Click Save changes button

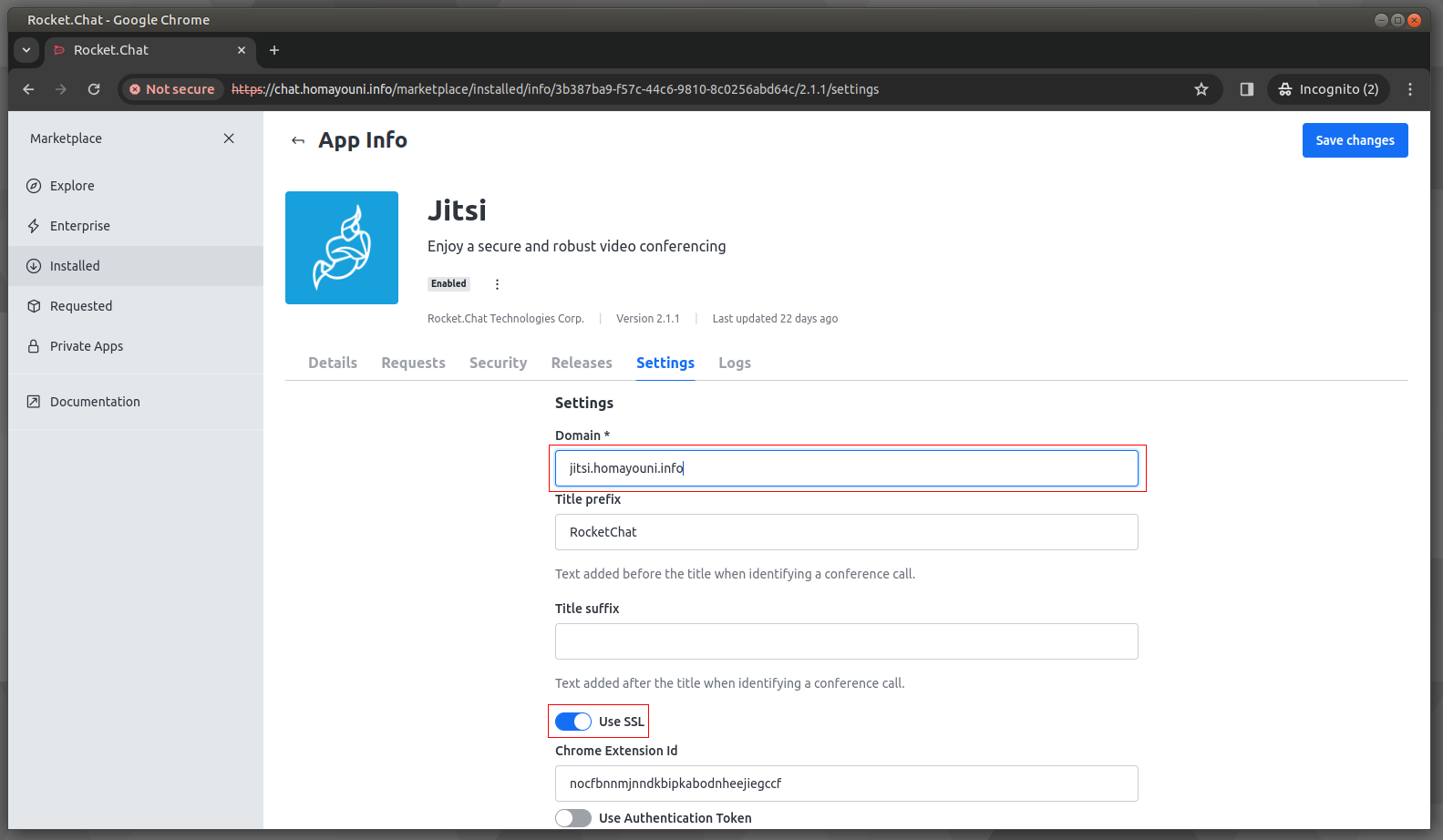pos(1355,140)
